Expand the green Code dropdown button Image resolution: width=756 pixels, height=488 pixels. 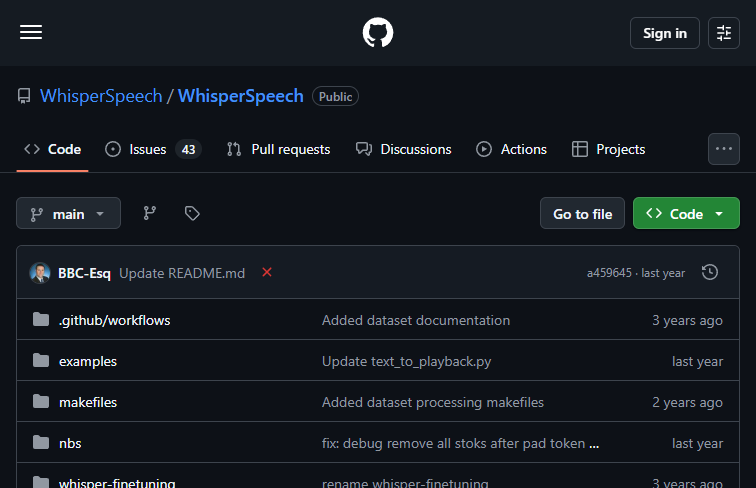pyautogui.click(x=686, y=213)
